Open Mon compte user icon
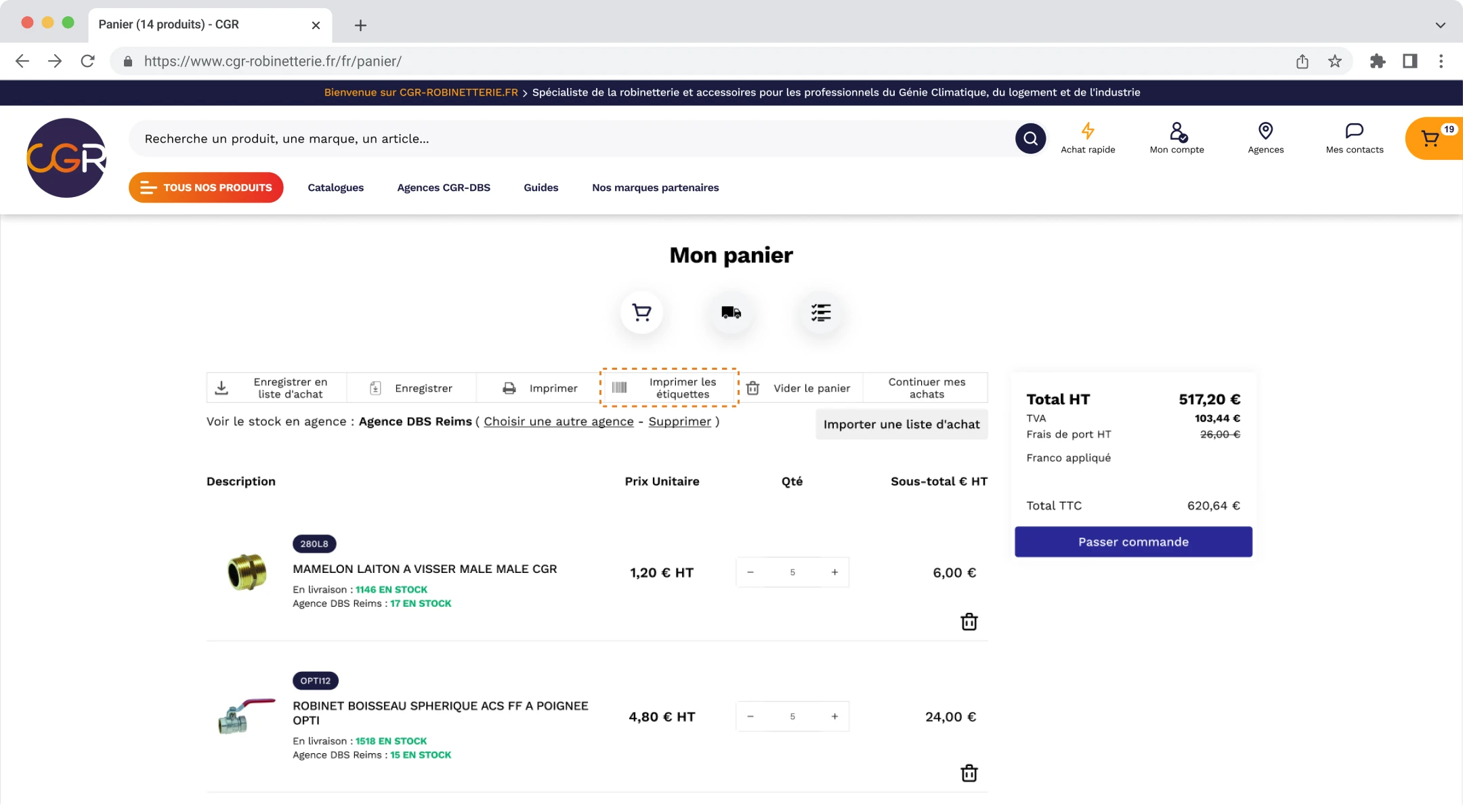 pyautogui.click(x=1177, y=131)
